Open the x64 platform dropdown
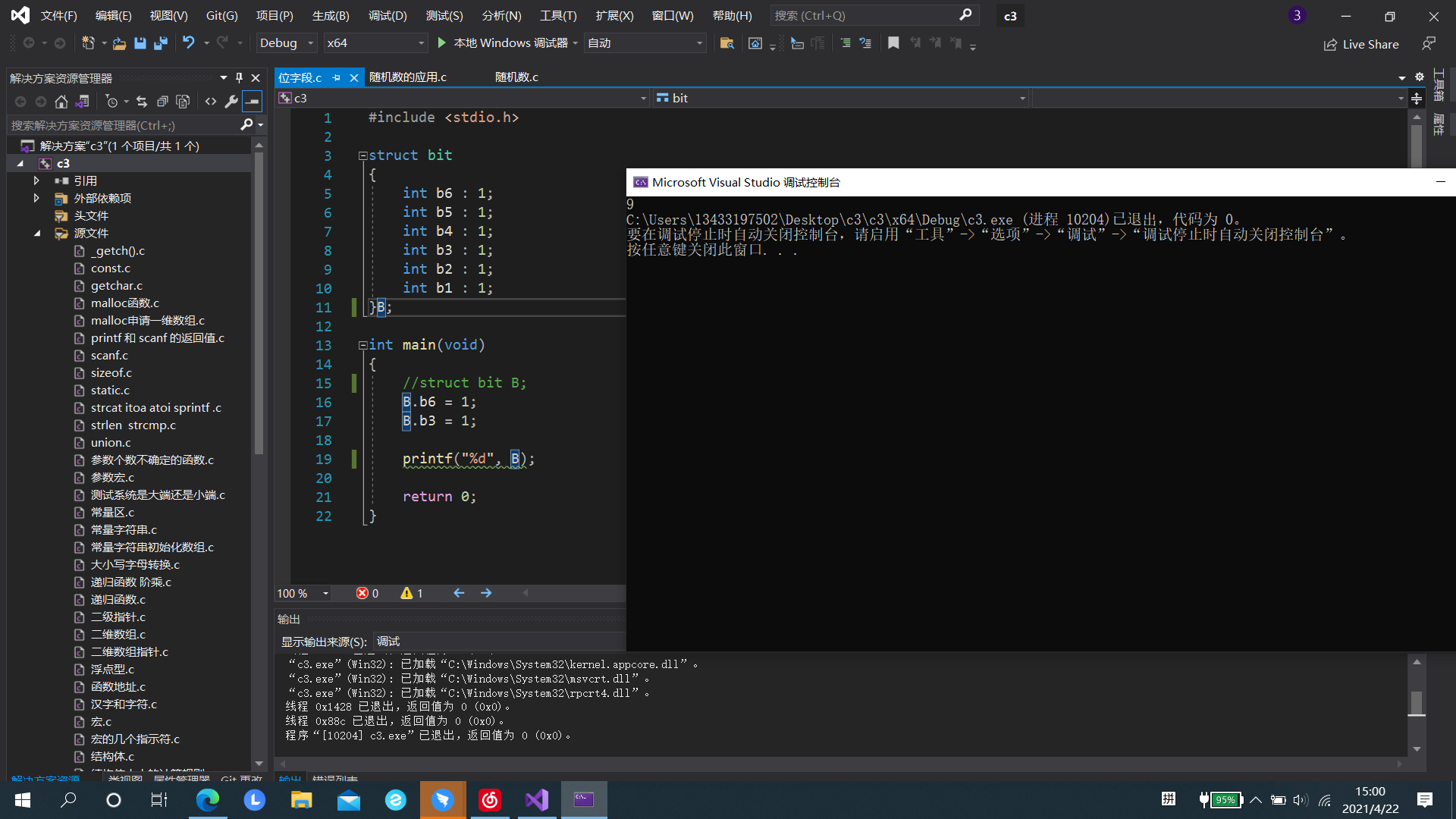Image resolution: width=1456 pixels, height=819 pixels. (375, 43)
